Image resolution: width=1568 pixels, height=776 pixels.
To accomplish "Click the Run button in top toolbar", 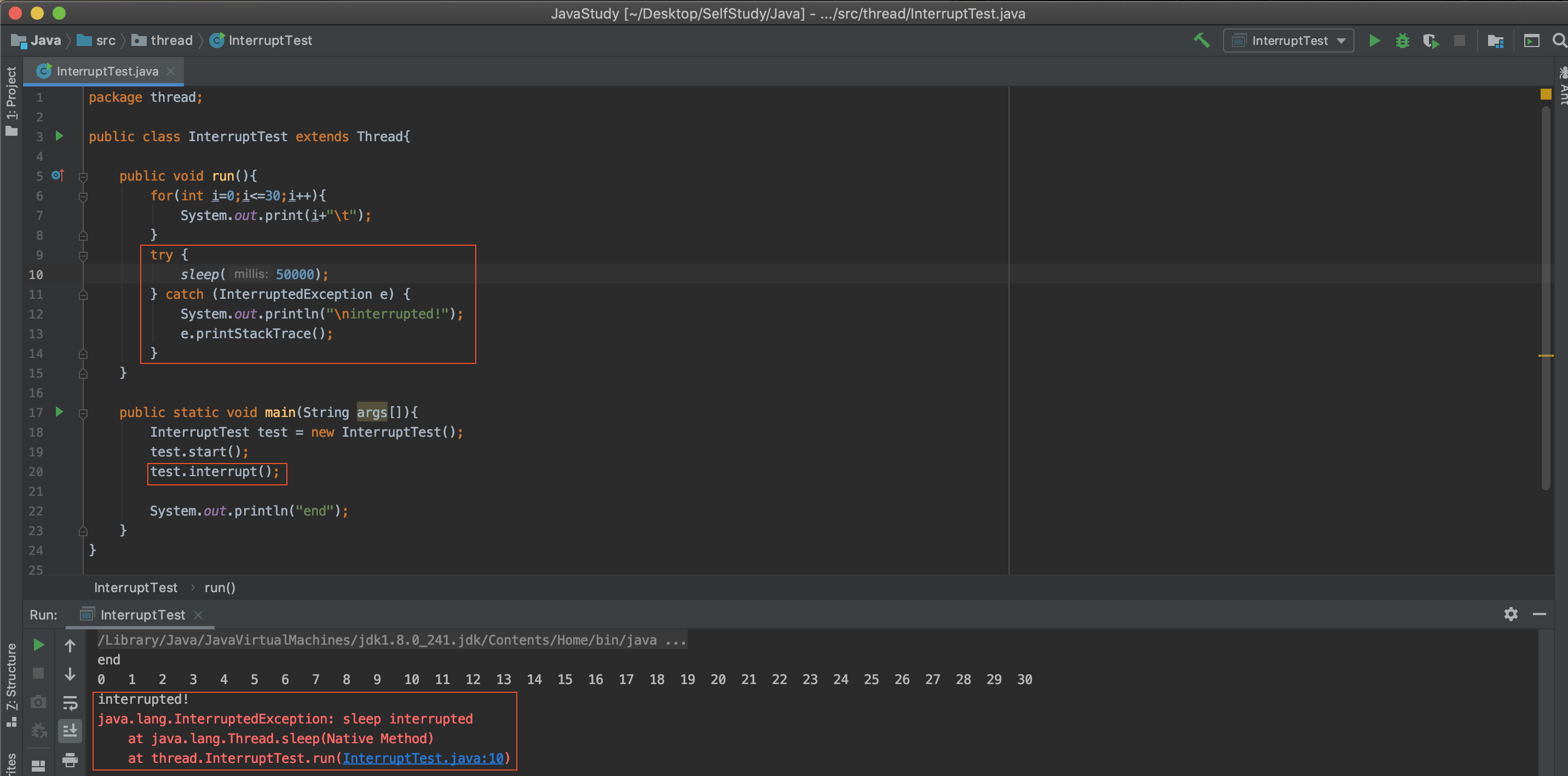I will pos(1374,41).
